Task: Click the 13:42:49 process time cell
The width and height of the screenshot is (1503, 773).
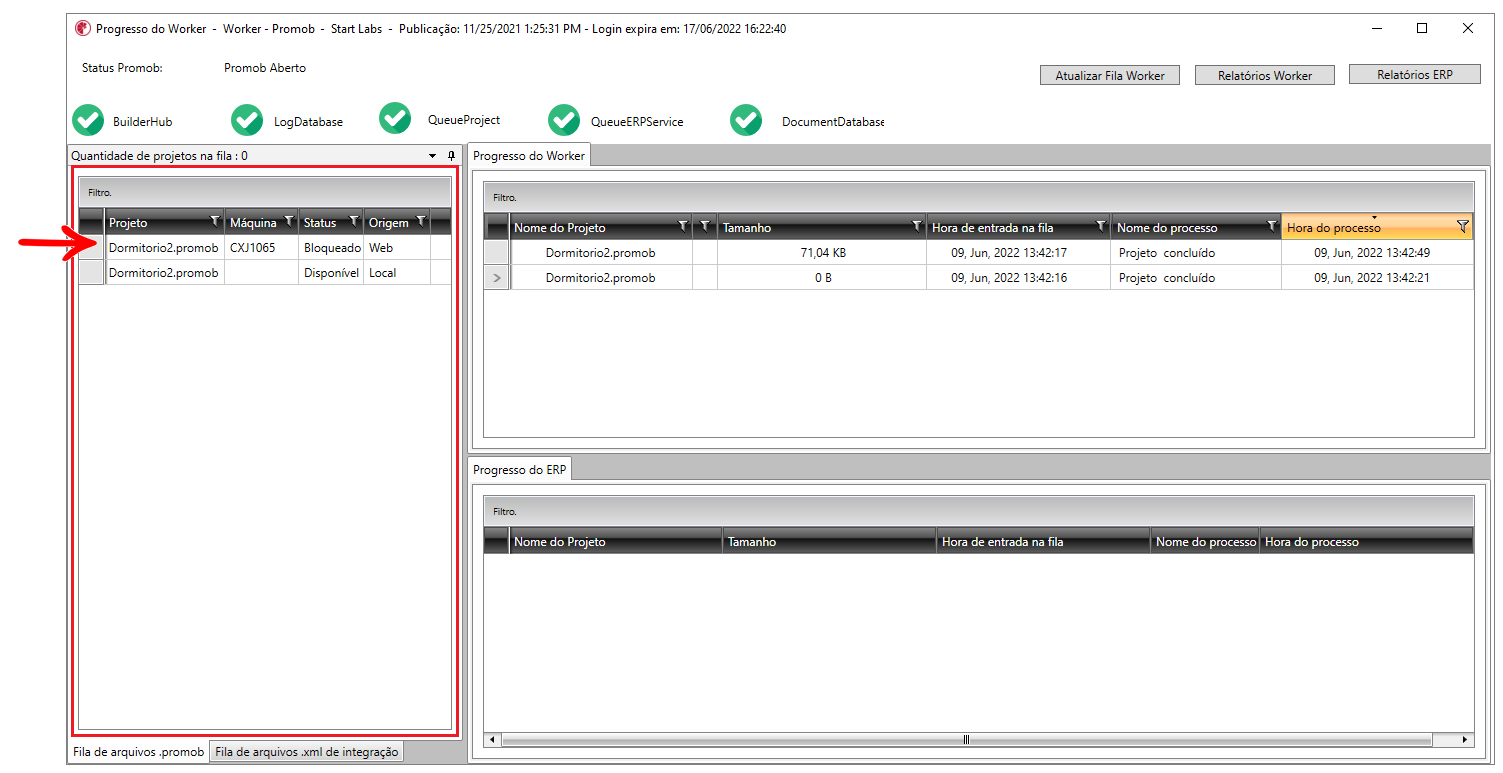Action: point(1377,252)
